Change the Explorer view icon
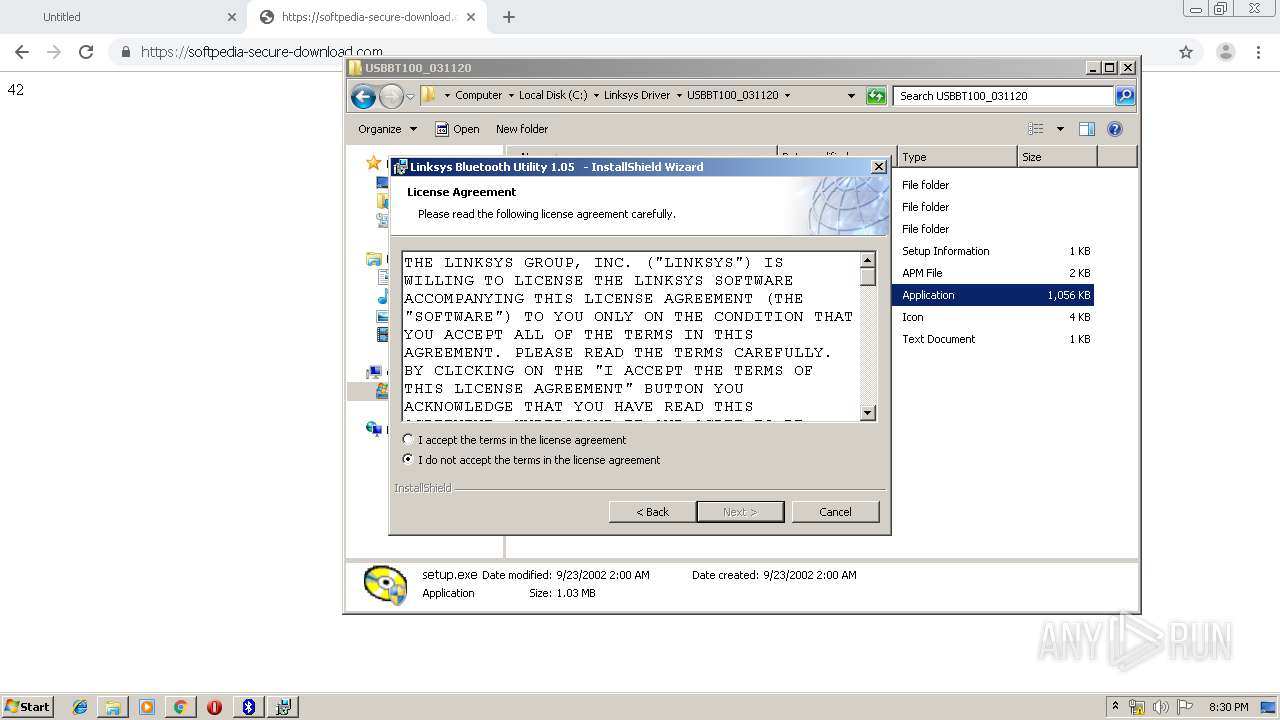The height and width of the screenshot is (720, 1280). coord(1036,129)
